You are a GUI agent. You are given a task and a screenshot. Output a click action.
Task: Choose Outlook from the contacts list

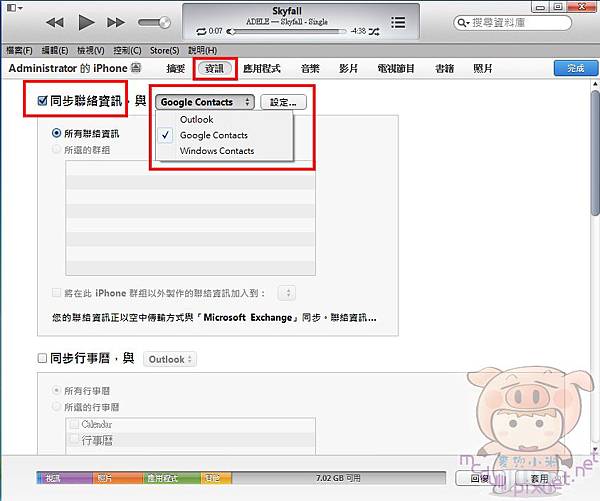point(225,119)
